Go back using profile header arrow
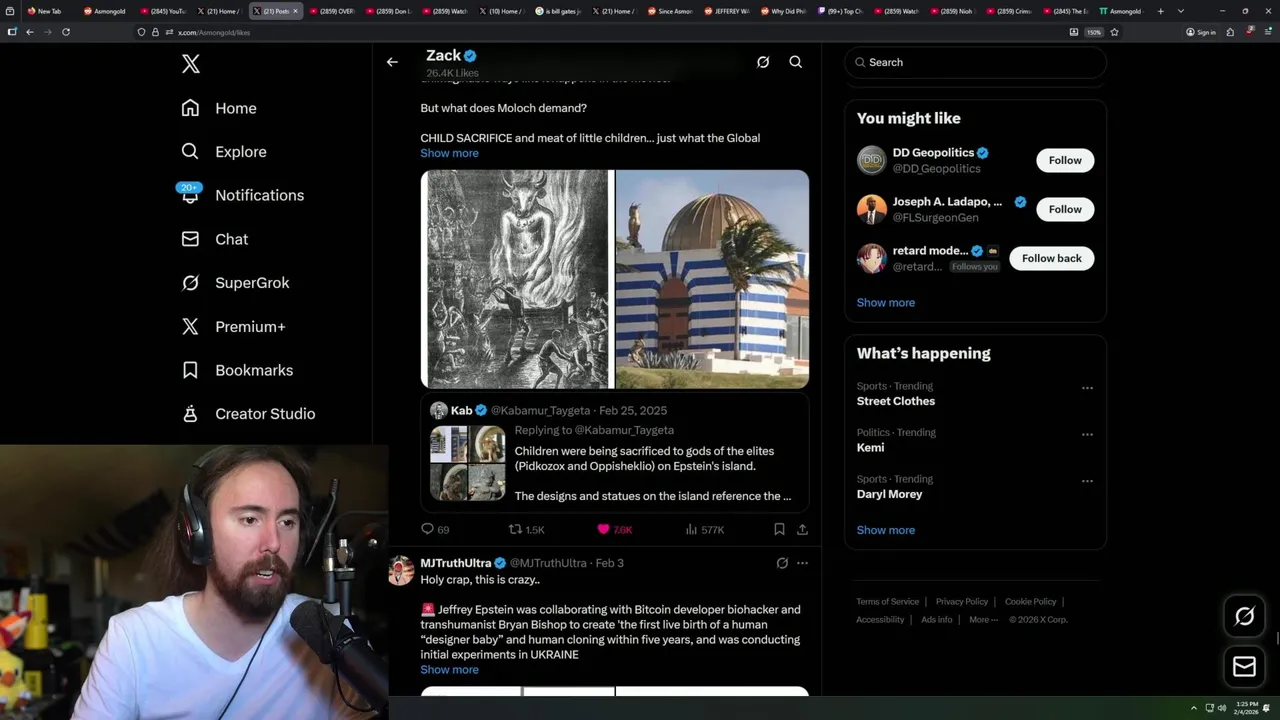 pos(392,62)
